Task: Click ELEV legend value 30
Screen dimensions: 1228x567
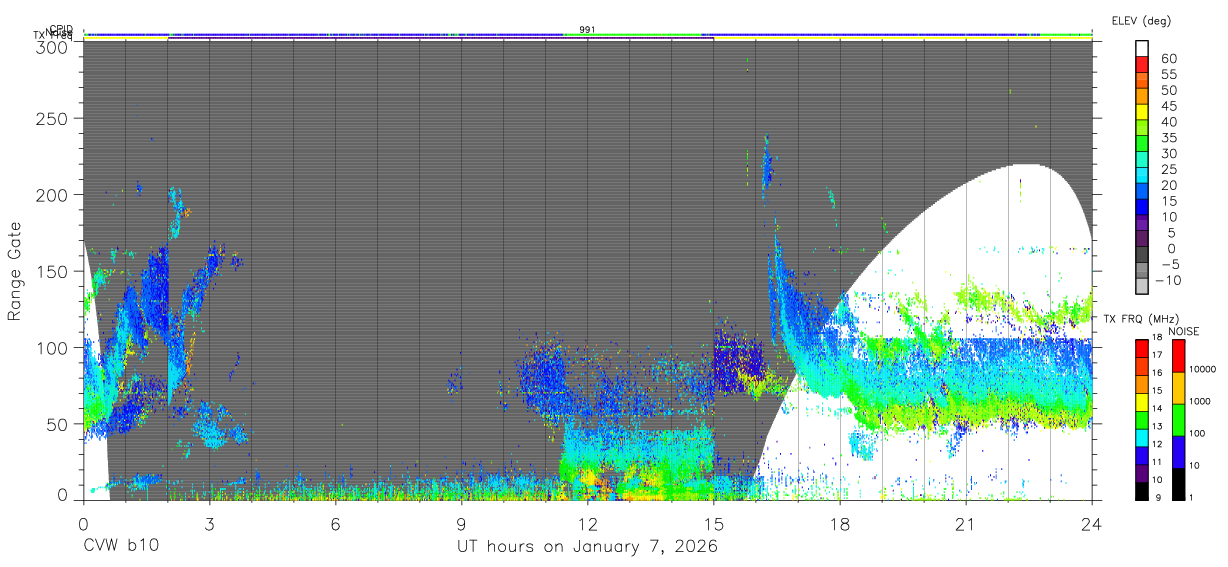Action: click(1169, 154)
